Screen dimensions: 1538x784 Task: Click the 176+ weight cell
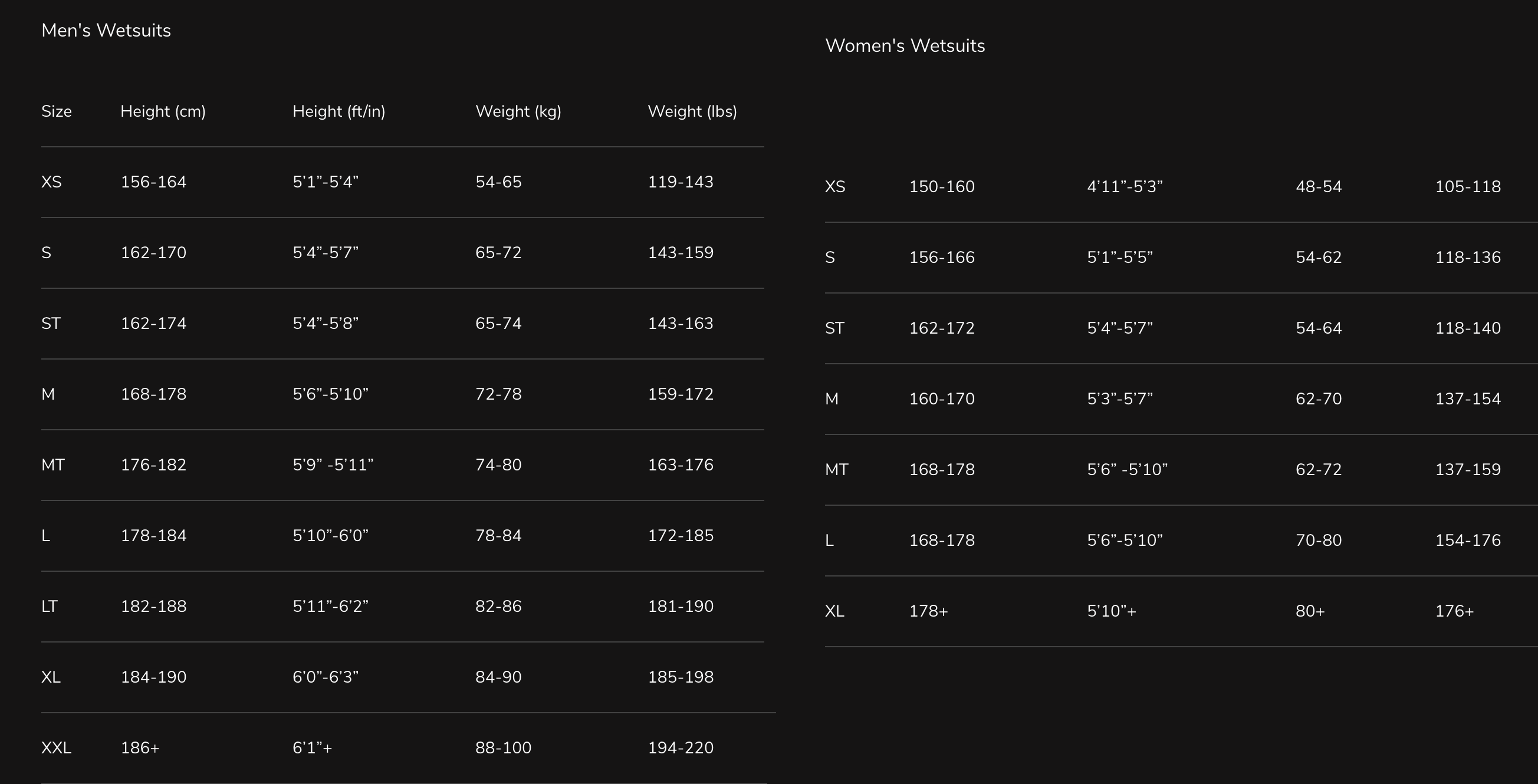point(1454,611)
